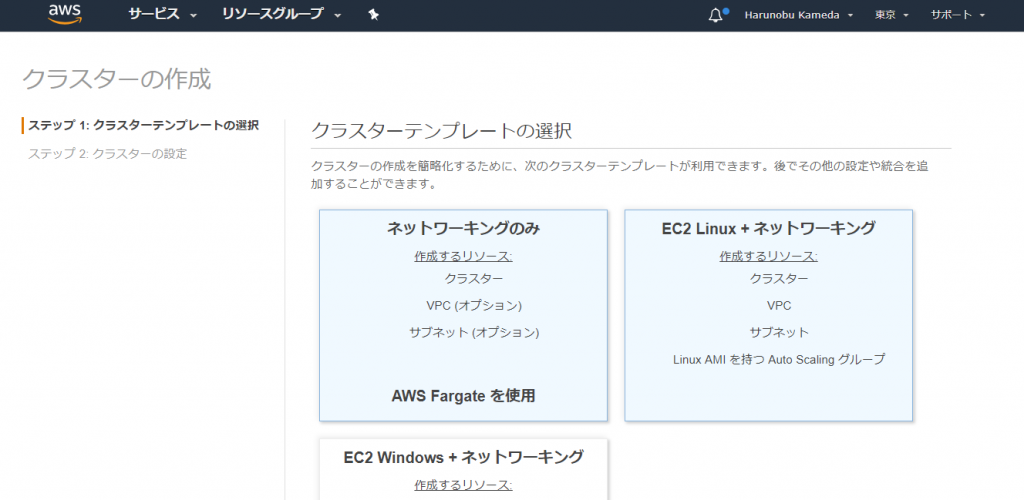The height and width of the screenshot is (500, 1024).
Task: Open the サポート dropdown menu
Action: [x=958, y=15]
